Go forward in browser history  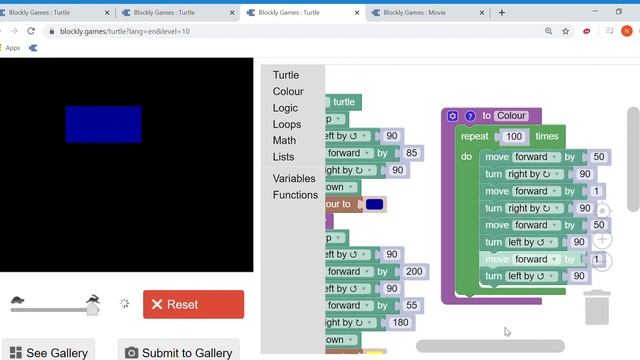[x=14, y=31]
